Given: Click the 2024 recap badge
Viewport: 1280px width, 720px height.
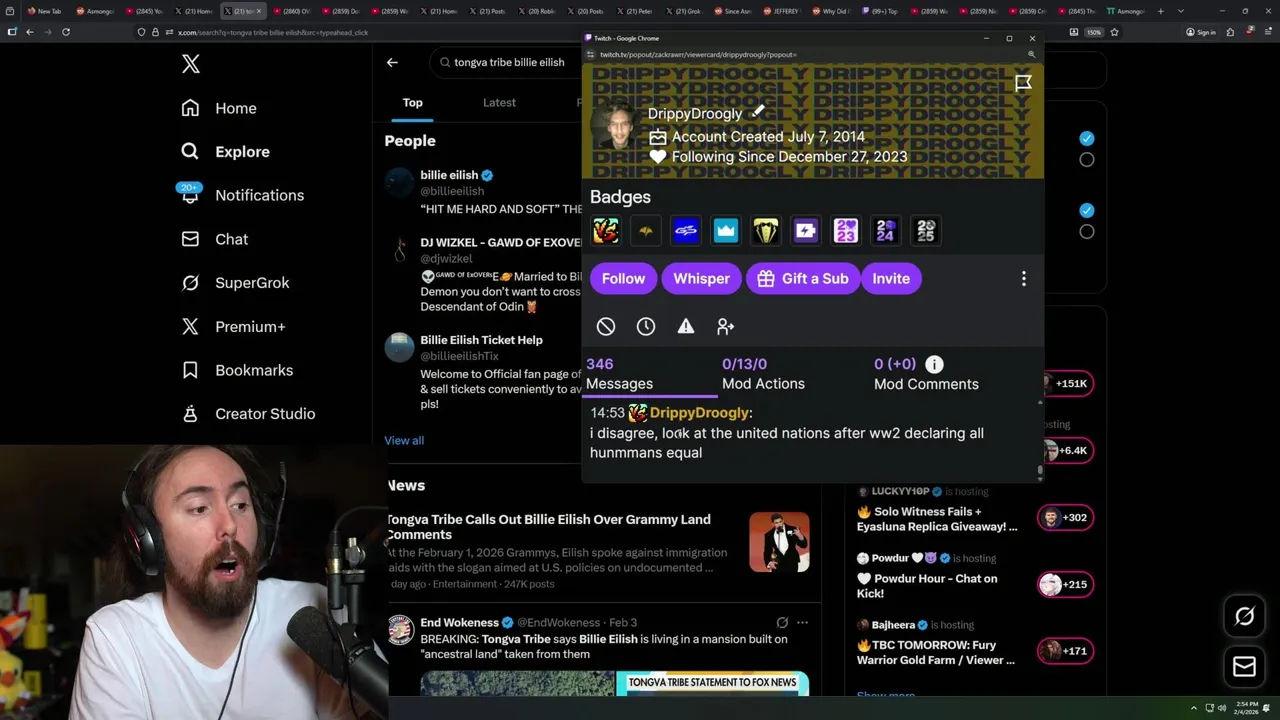Looking at the screenshot, I should 886,231.
